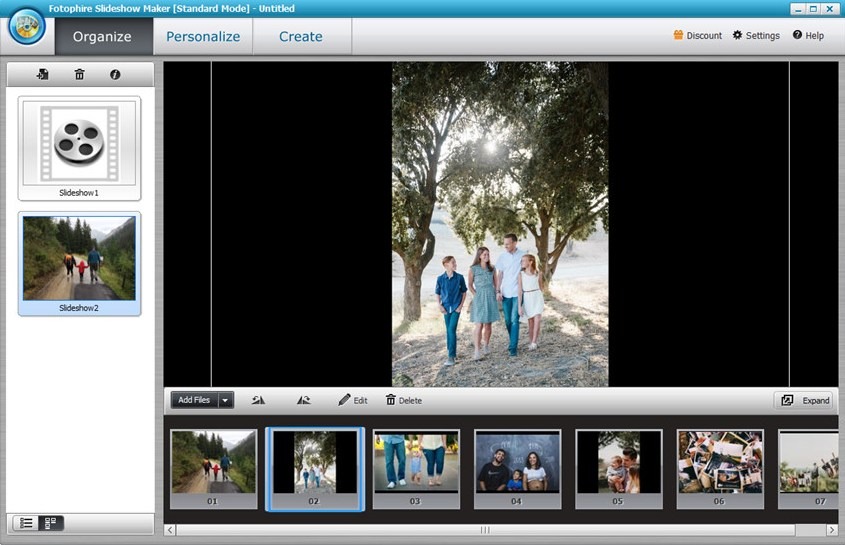The image size is (845, 545).
Task: Select photo 04 in the storyboard
Action: coord(517,469)
